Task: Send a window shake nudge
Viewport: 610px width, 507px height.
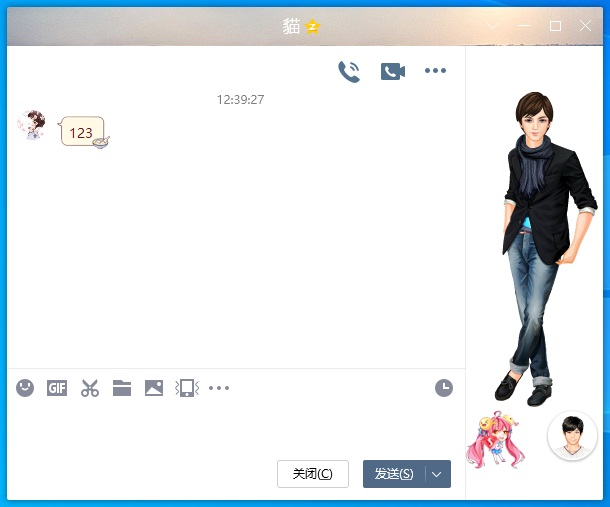Action: pos(185,388)
